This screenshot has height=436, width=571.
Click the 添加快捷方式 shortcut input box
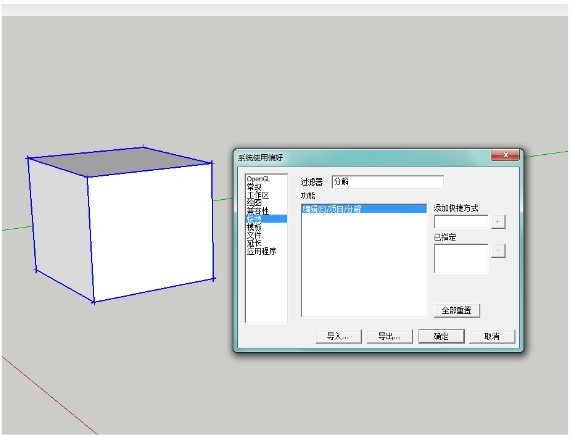461,221
